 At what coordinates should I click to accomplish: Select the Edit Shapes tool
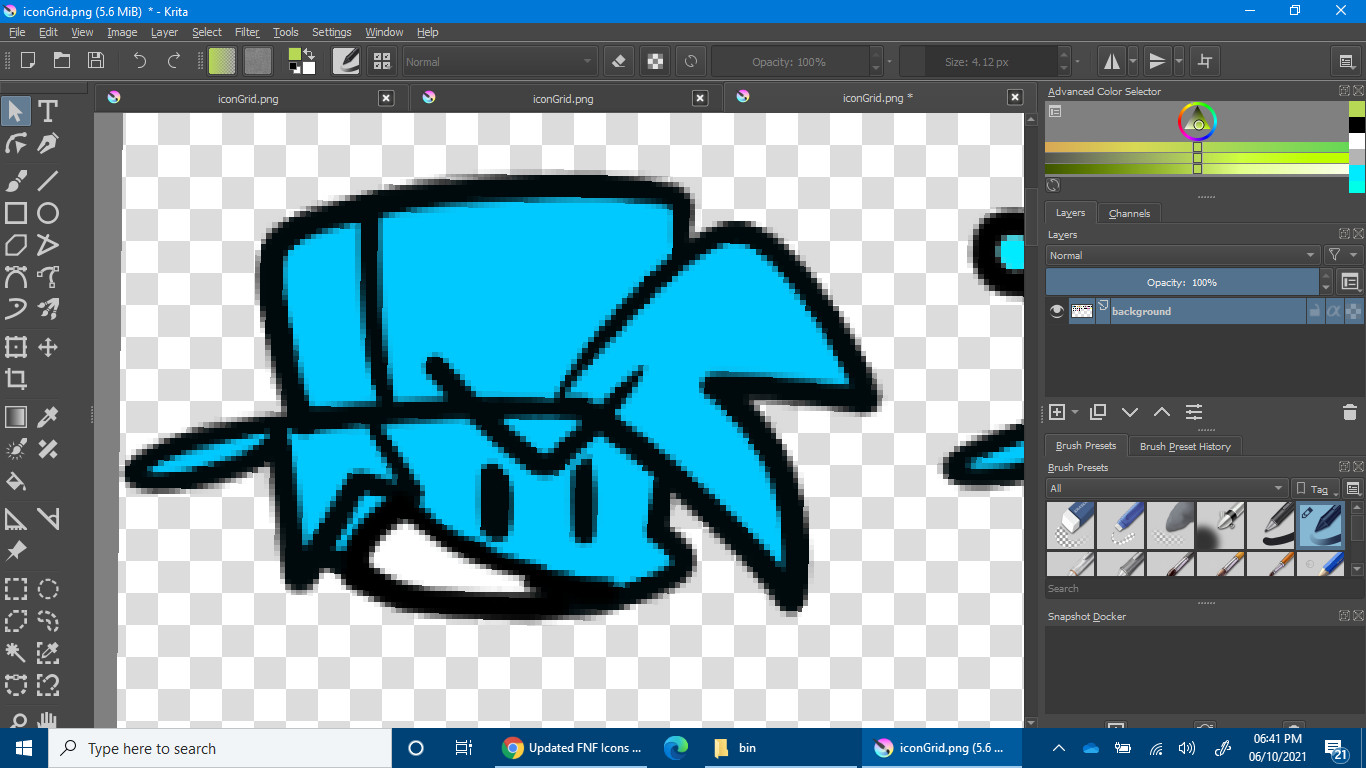(x=16, y=143)
